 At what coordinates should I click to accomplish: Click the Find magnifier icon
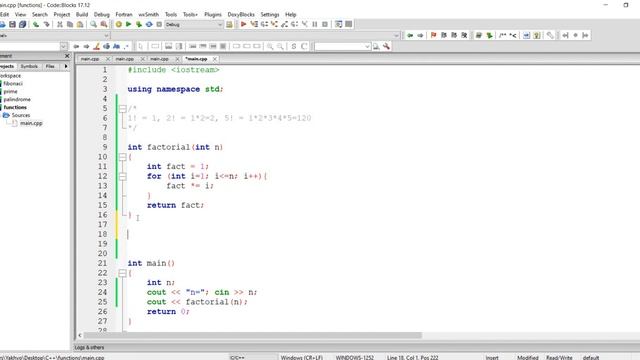(x=93, y=24)
